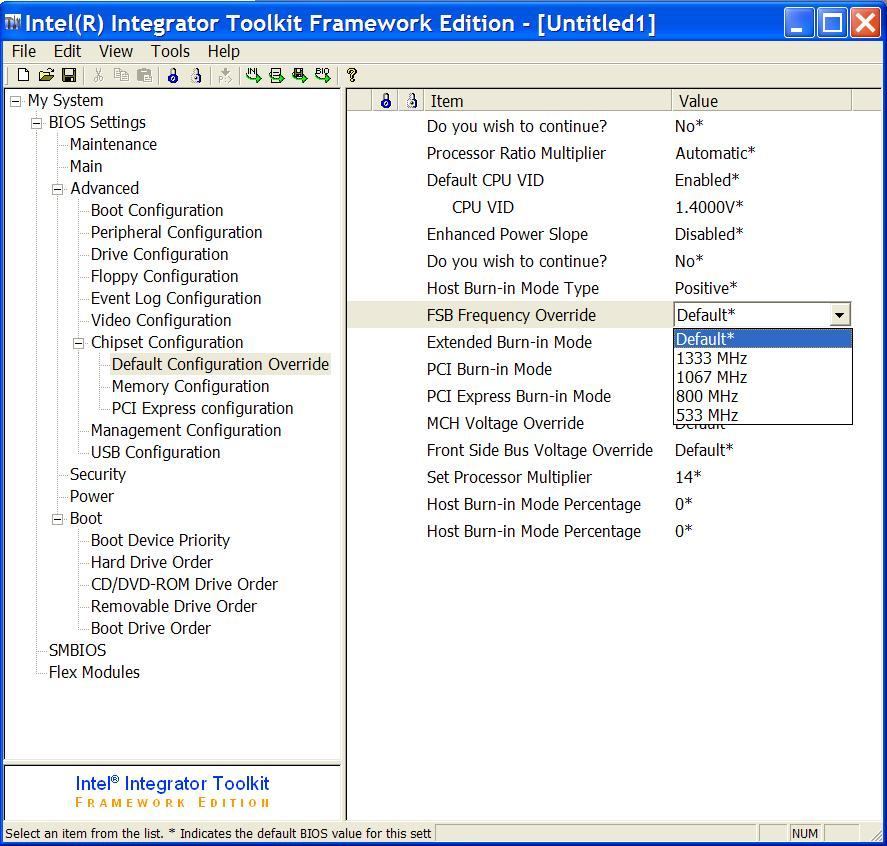This screenshot has width=887, height=846.
Task: Select Drive Configuration tree item
Action: tap(160, 254)
